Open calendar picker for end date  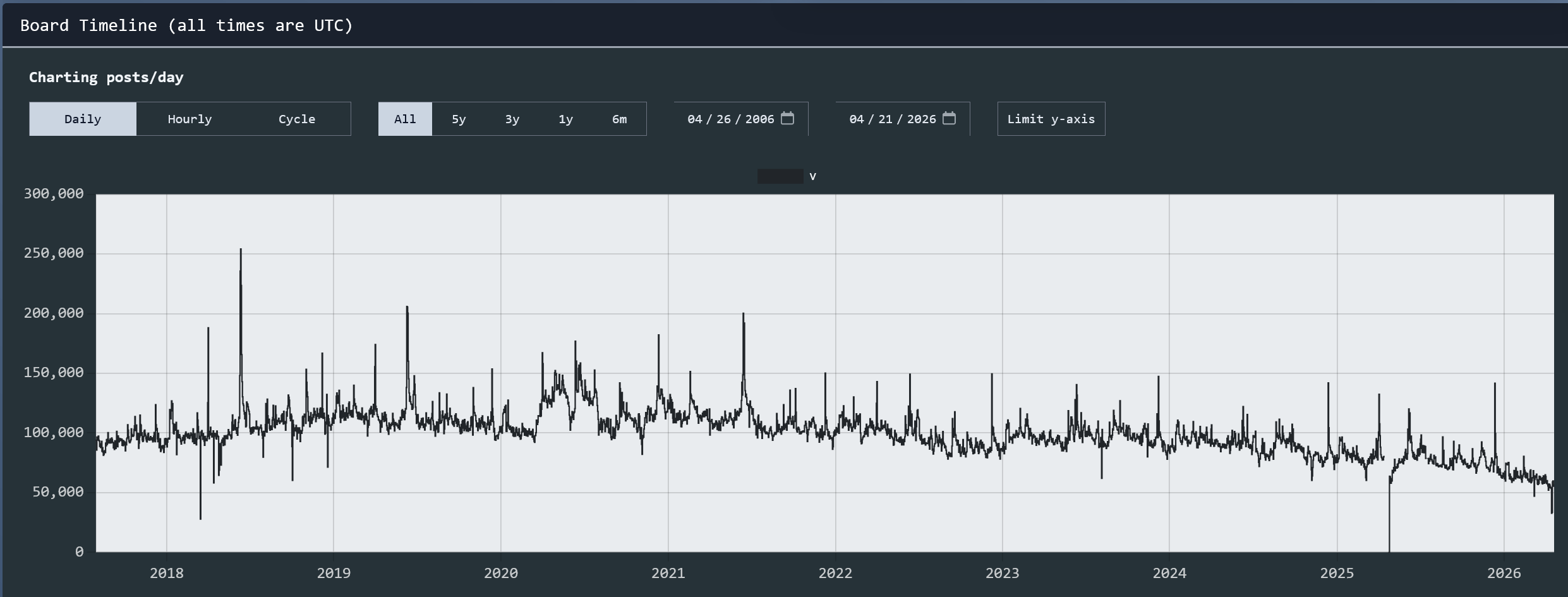pyautogui.click(x=949, y=118)
